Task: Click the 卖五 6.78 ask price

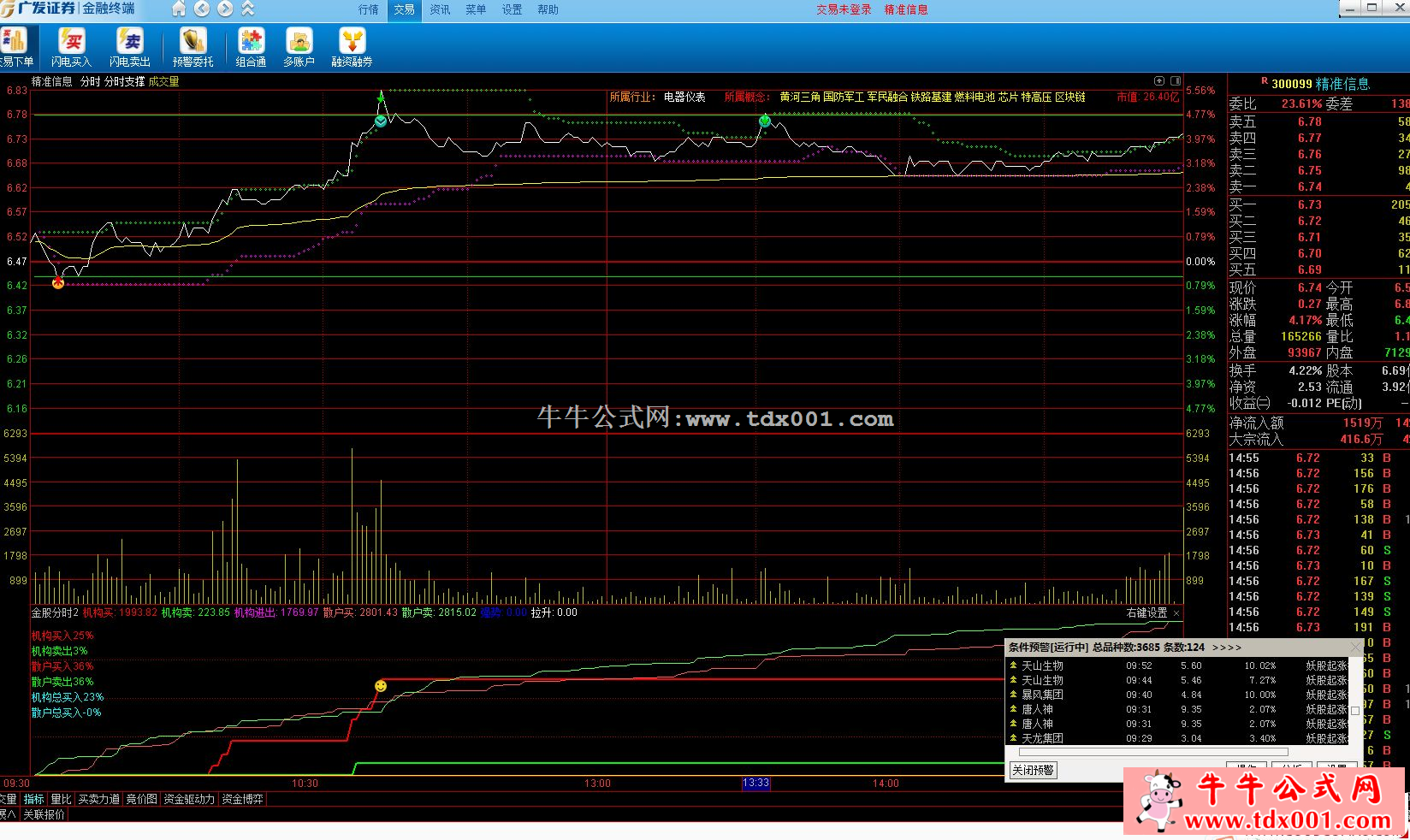Action: coord(1309,121)
